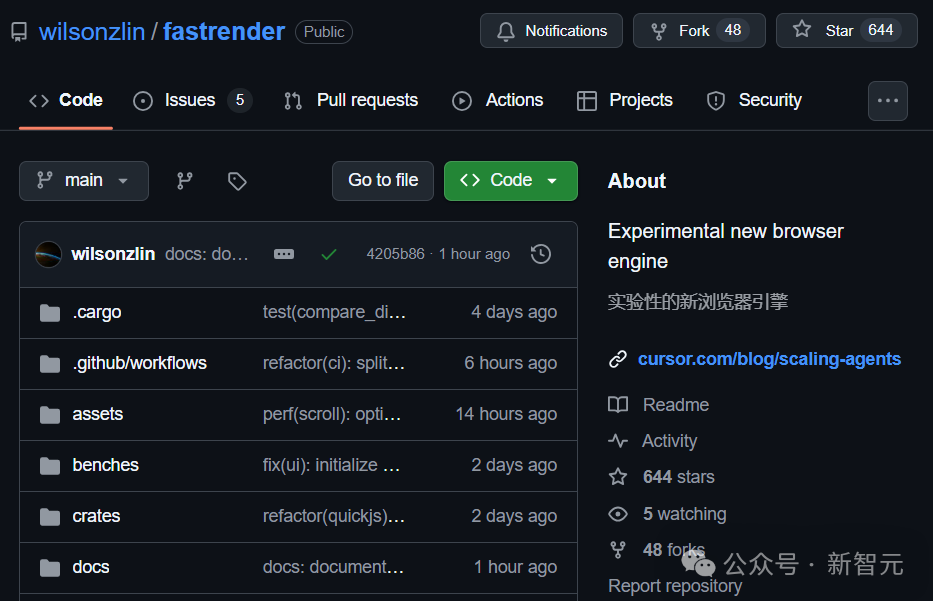Image resolution: width=933 pixels, height=601 pixels.
Task: Click the tags icon in the branch bar
Action: pyautogui.click(x=236, y=181)
